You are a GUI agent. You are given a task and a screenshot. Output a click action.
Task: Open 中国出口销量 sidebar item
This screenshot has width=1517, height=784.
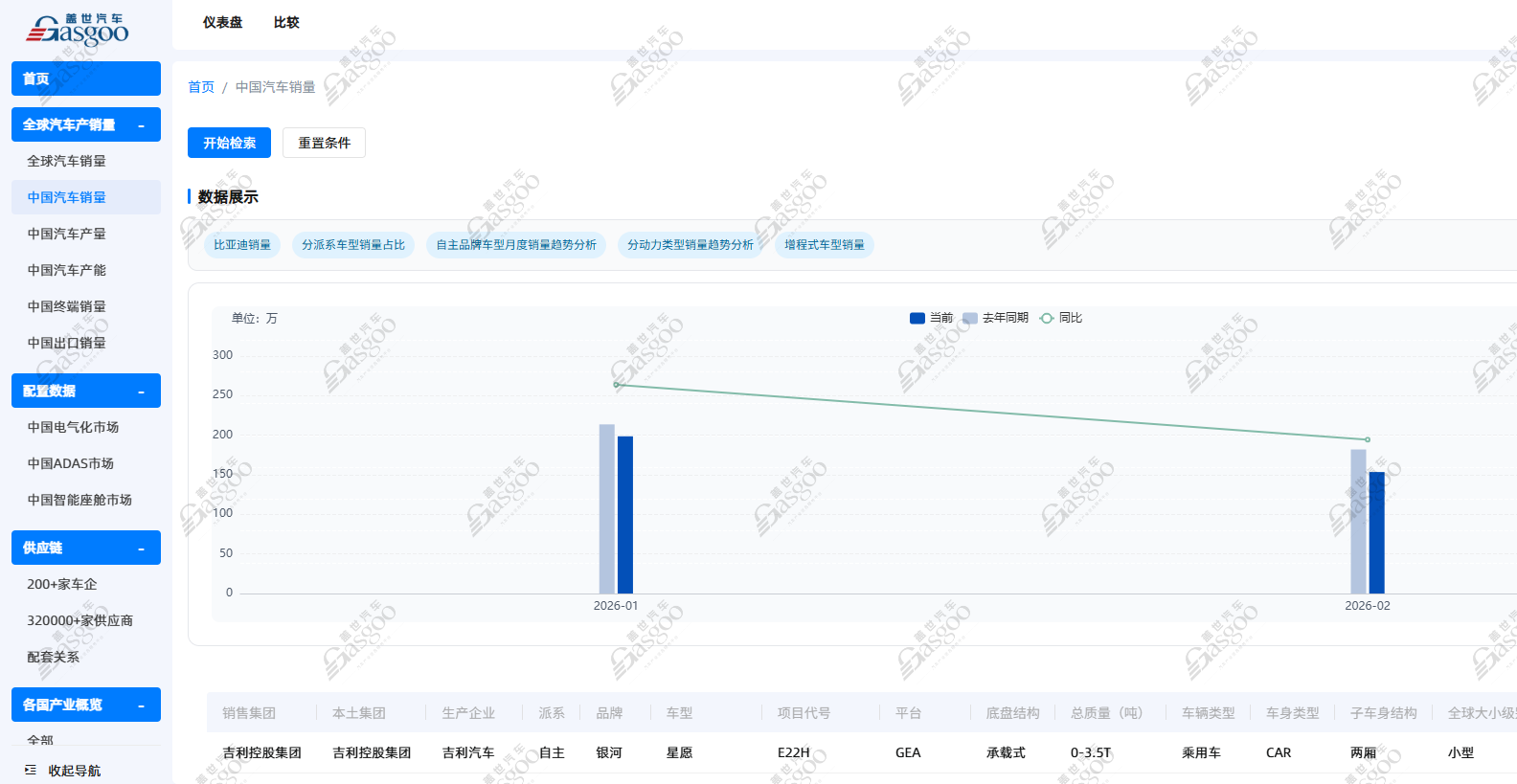click(x=66, y=343)
